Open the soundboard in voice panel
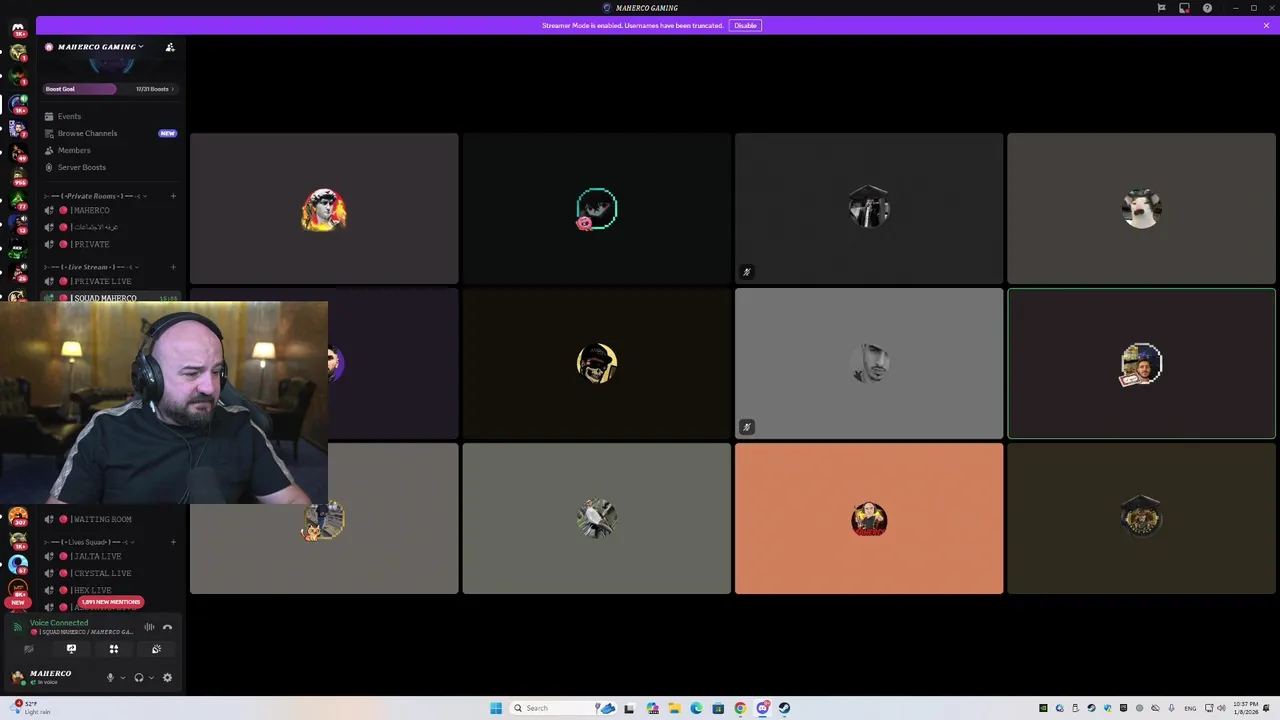 point(156,649)
